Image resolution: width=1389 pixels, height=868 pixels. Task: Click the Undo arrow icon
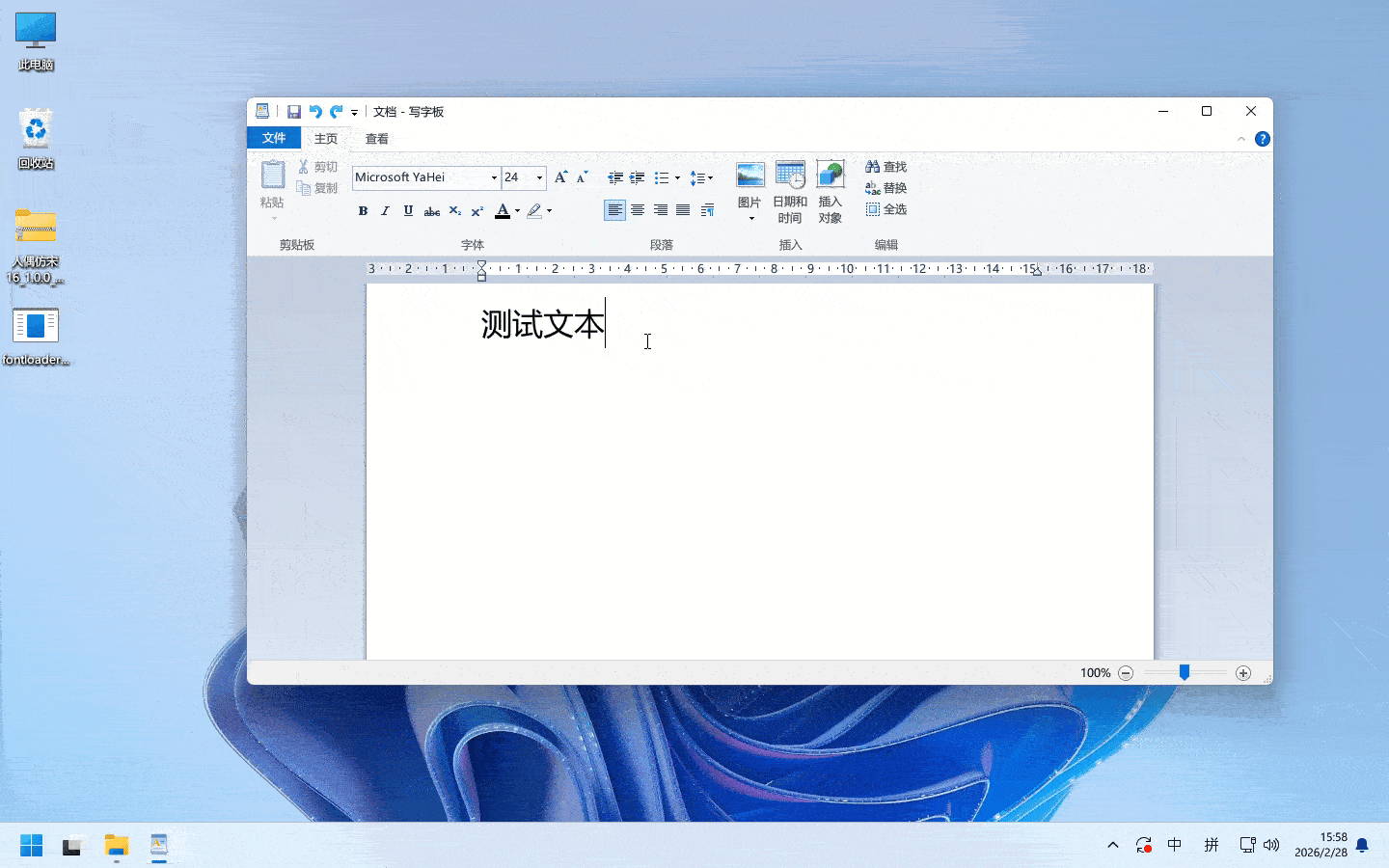[314, 112]
